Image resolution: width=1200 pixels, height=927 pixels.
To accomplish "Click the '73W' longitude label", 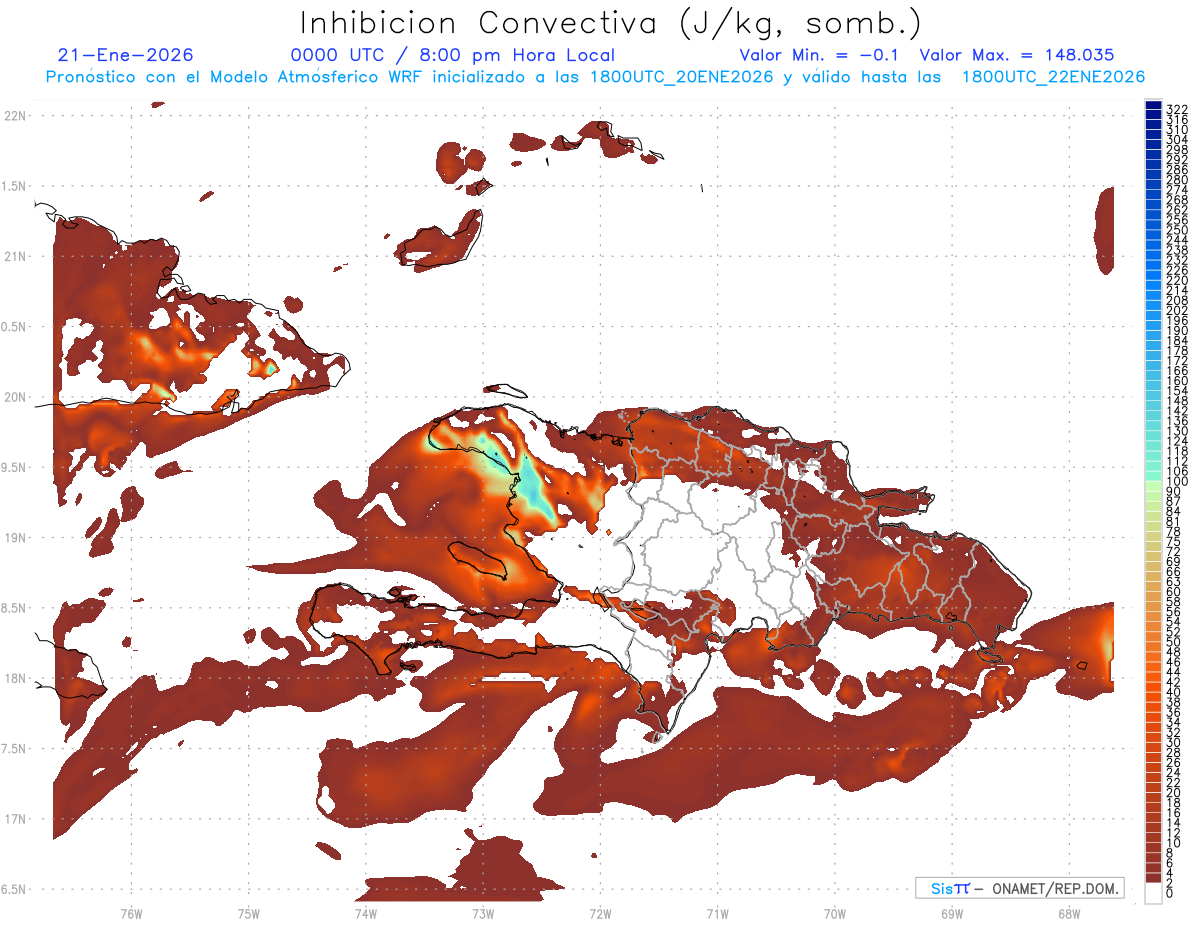I will (x=483, y=914).
